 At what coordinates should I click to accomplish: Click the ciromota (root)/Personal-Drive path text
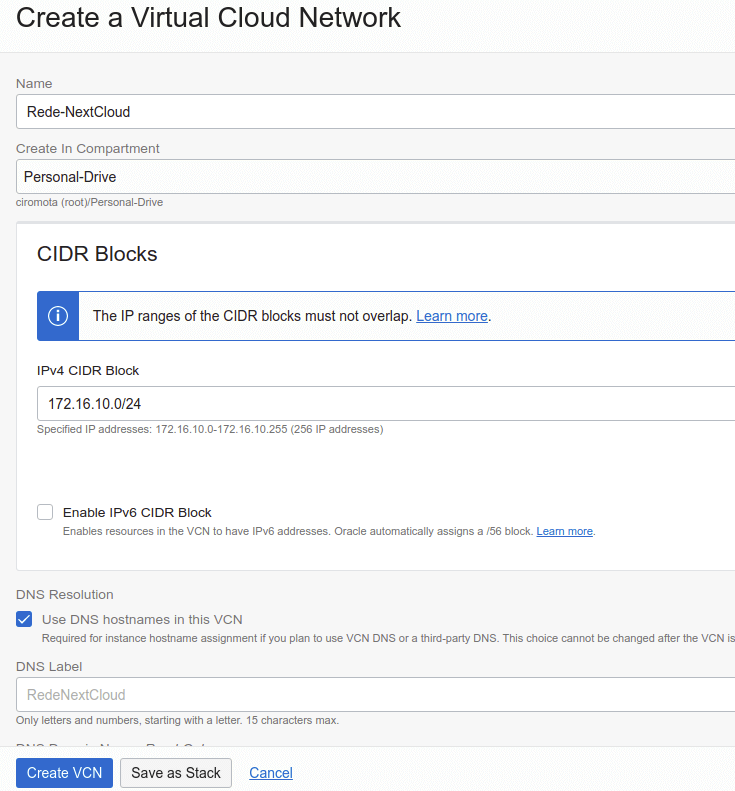coord(89,202)
